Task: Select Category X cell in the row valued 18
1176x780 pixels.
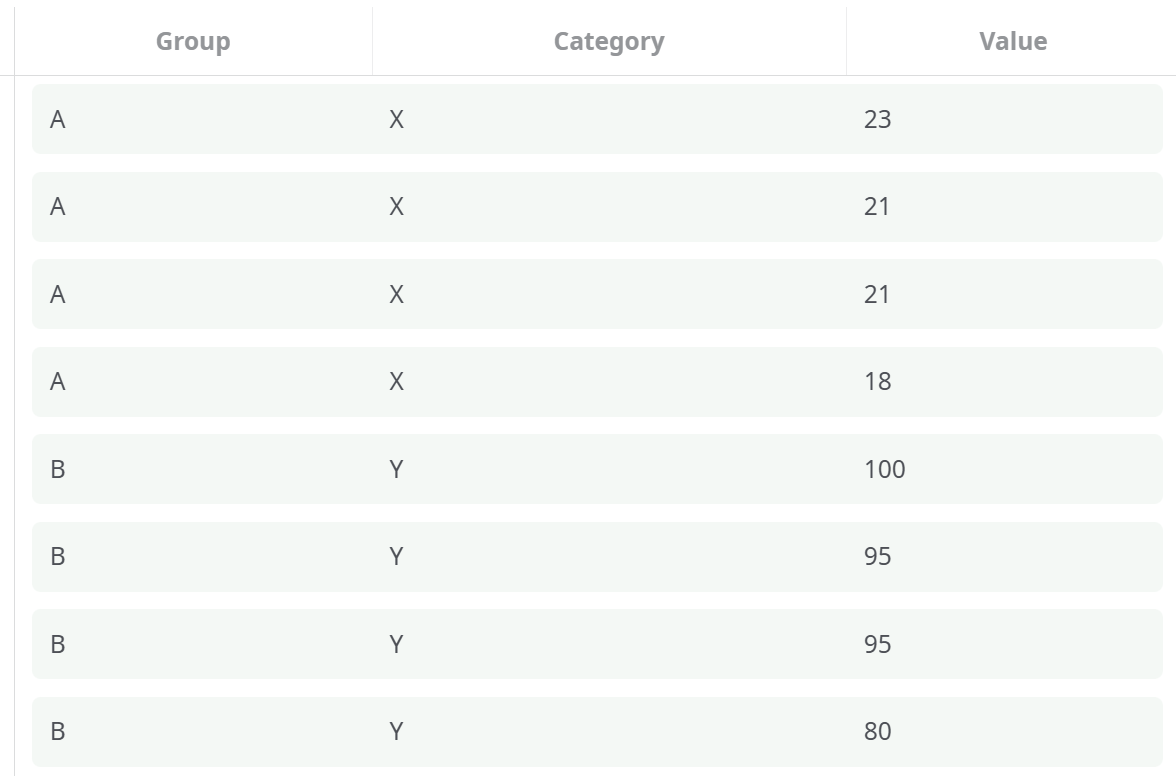Action: coord(396,381)
